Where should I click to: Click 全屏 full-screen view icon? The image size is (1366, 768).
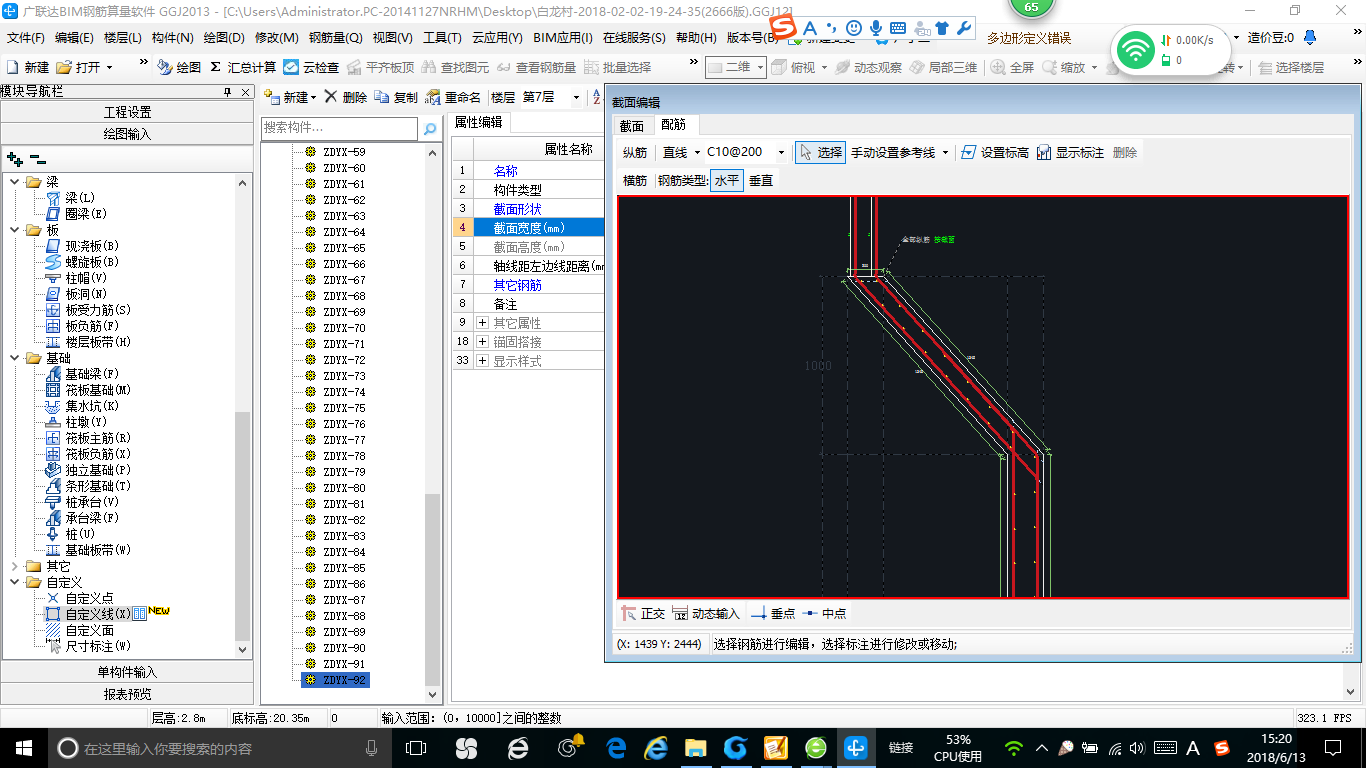pos(998,67)
